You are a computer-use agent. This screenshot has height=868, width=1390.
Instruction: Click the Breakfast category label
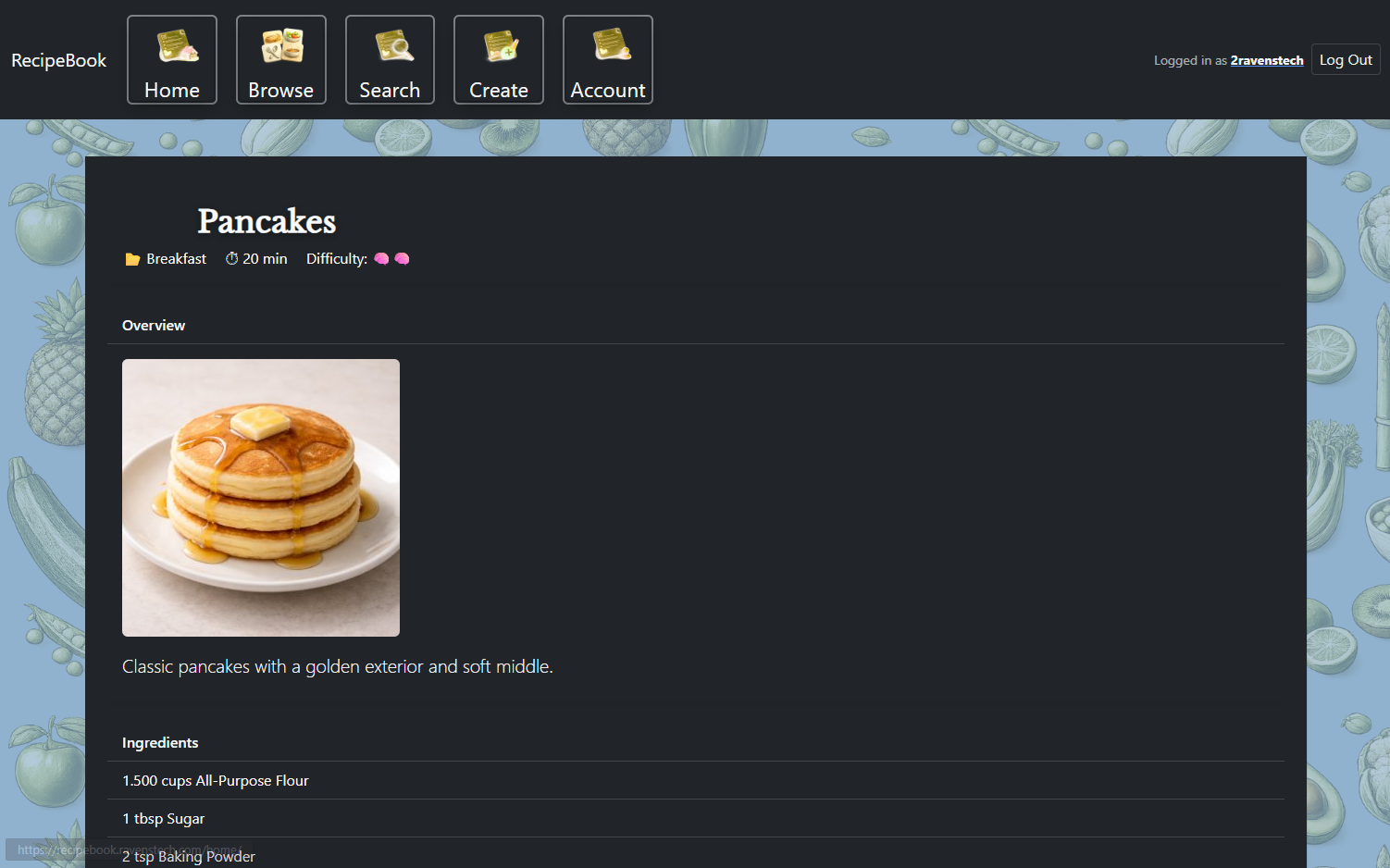175,258
